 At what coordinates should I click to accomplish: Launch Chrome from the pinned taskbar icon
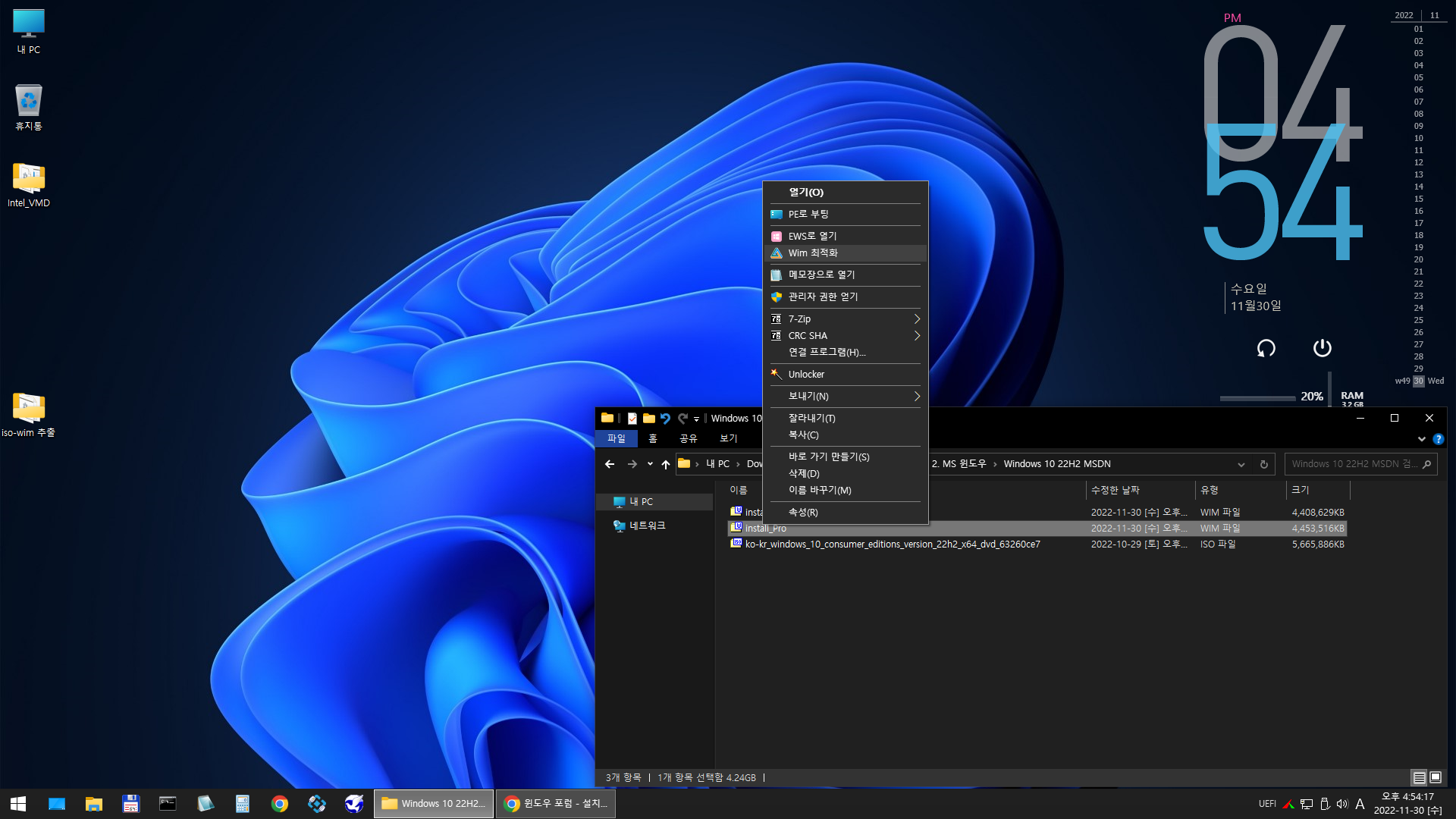[280, 804]
